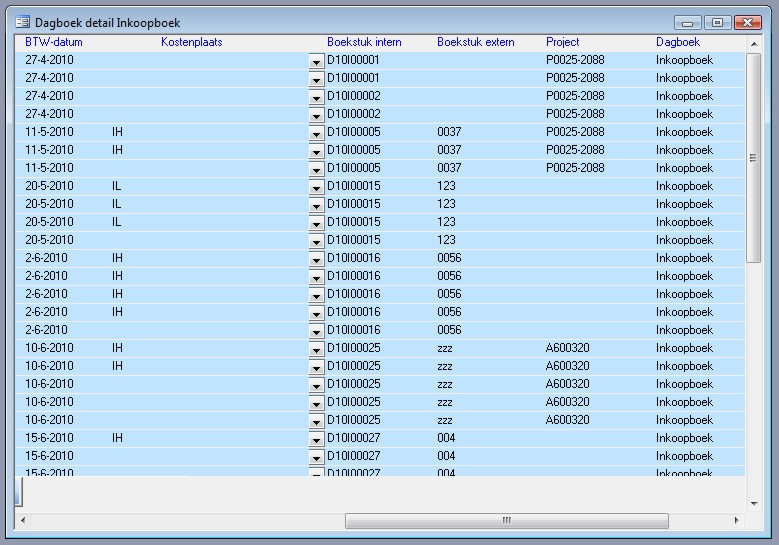Click the Dagboek detail window form icon
Image resolution: width=779 pixels, height=545 pixels.
click(22, 22)
